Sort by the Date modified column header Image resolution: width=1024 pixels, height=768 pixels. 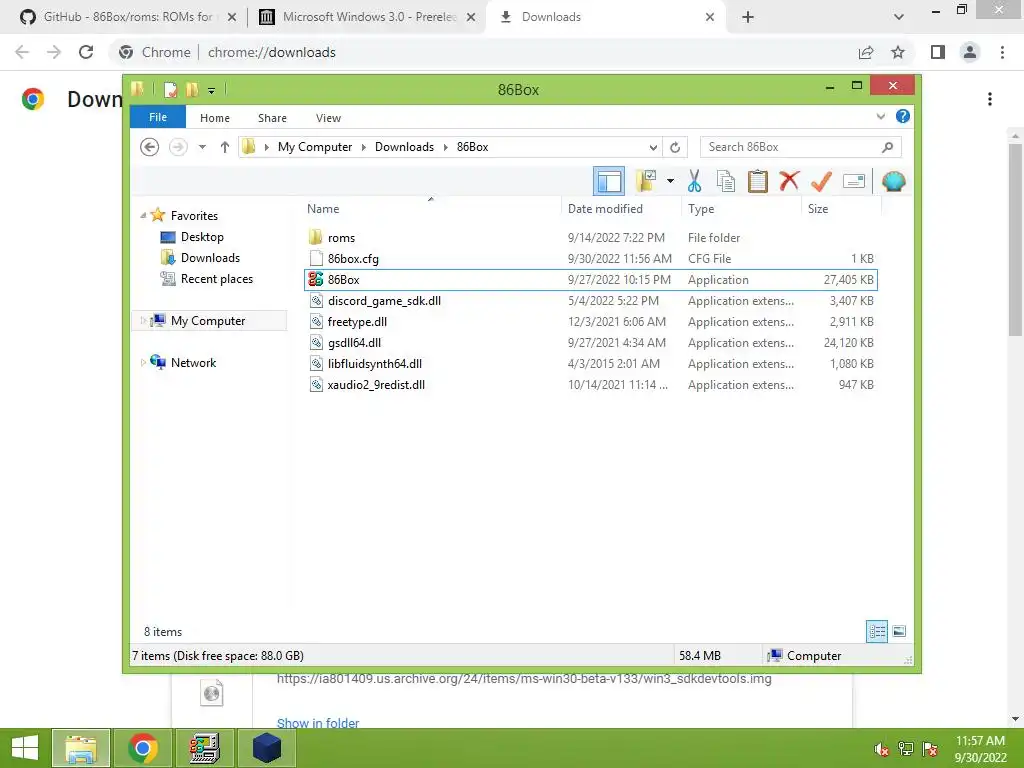[605, 209]
